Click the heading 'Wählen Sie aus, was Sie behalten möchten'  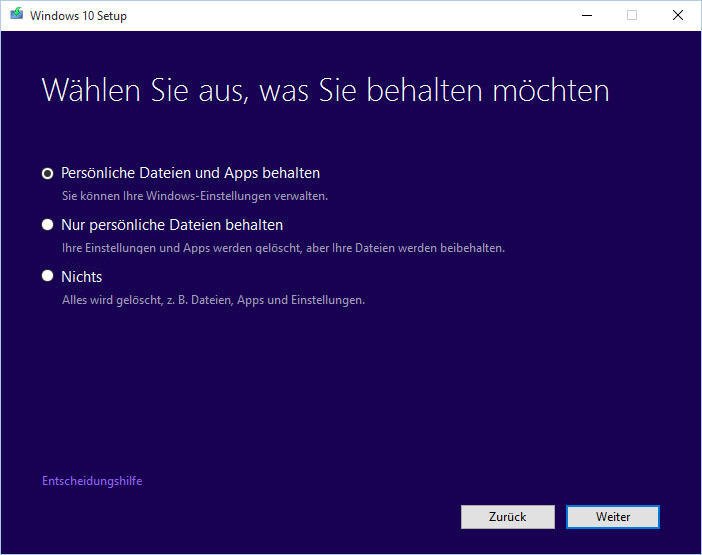tap(325, 91)
